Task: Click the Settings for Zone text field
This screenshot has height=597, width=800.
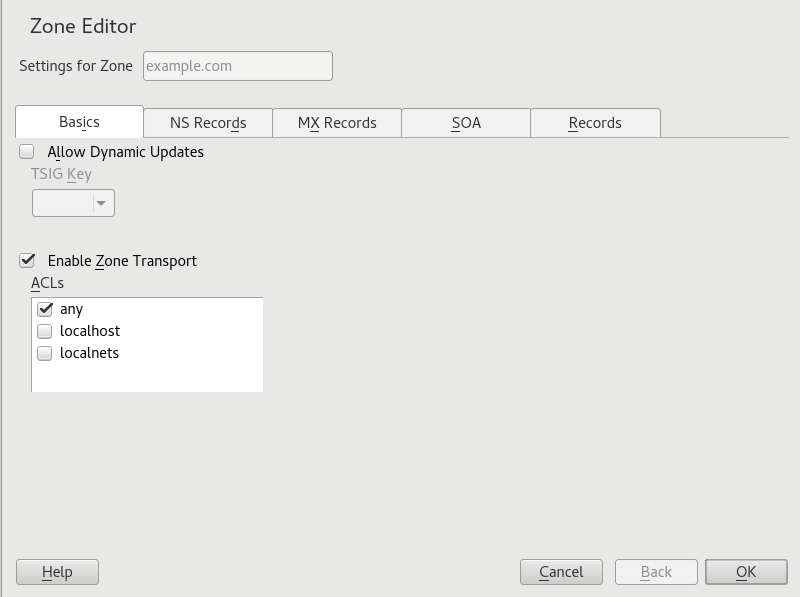Action: (x=238, y=66)
